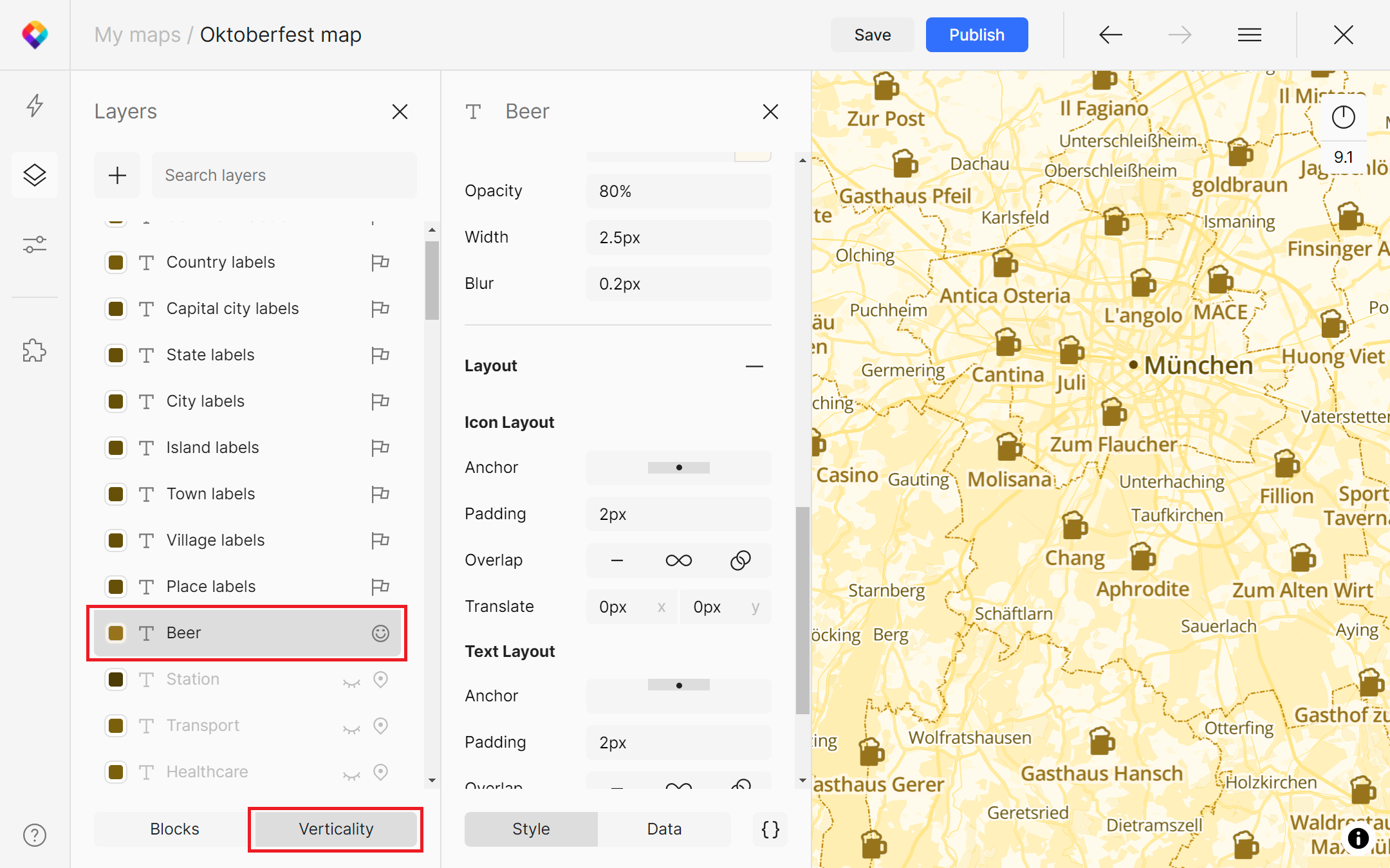Reset map bearing with compass icon
The image size is (1390, 868).
1343,117
